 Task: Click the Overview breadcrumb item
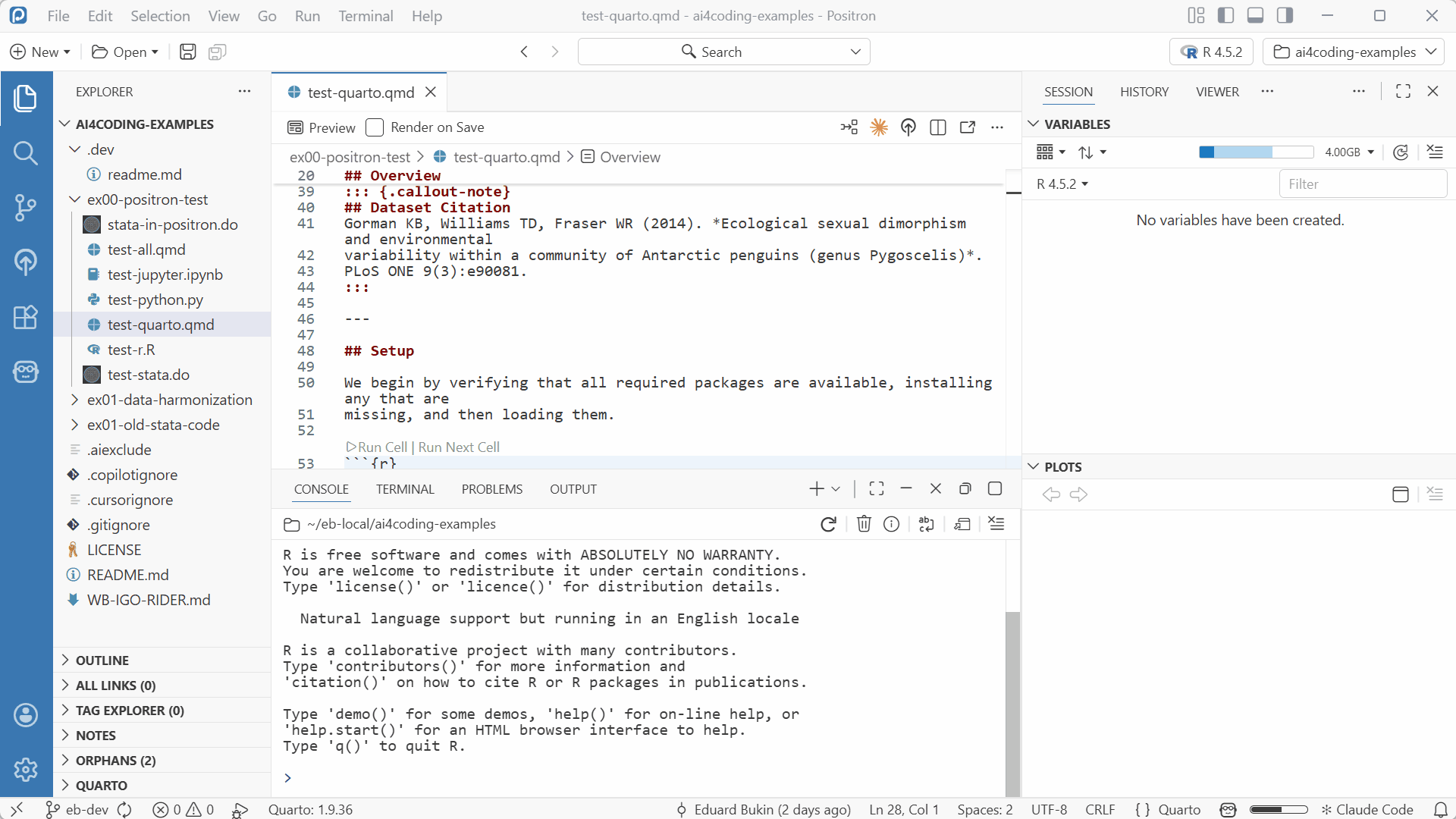pos(621,157)
